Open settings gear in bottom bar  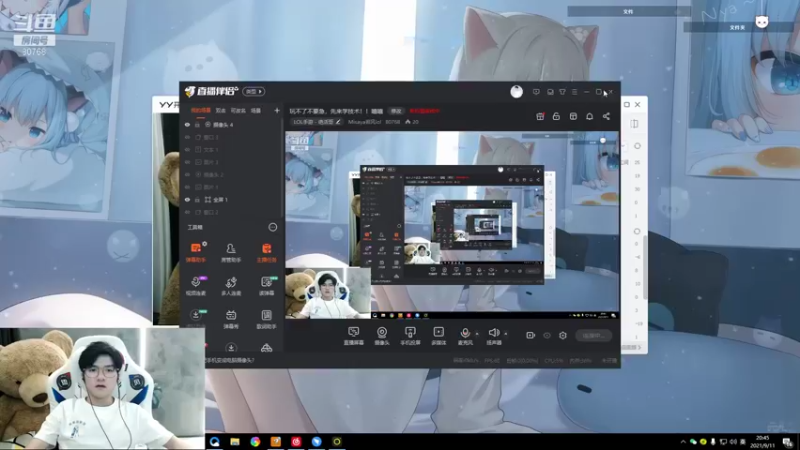[563, 335]
